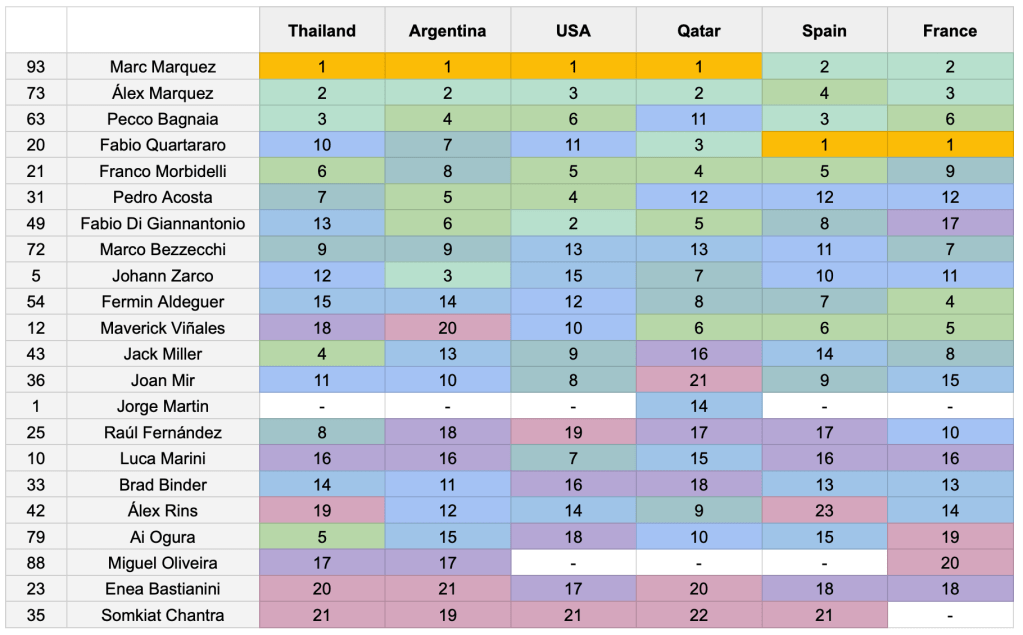Select the Ai Ogura name cell
The width and height of the screenshot is (1023, 635).
(163, 537)
